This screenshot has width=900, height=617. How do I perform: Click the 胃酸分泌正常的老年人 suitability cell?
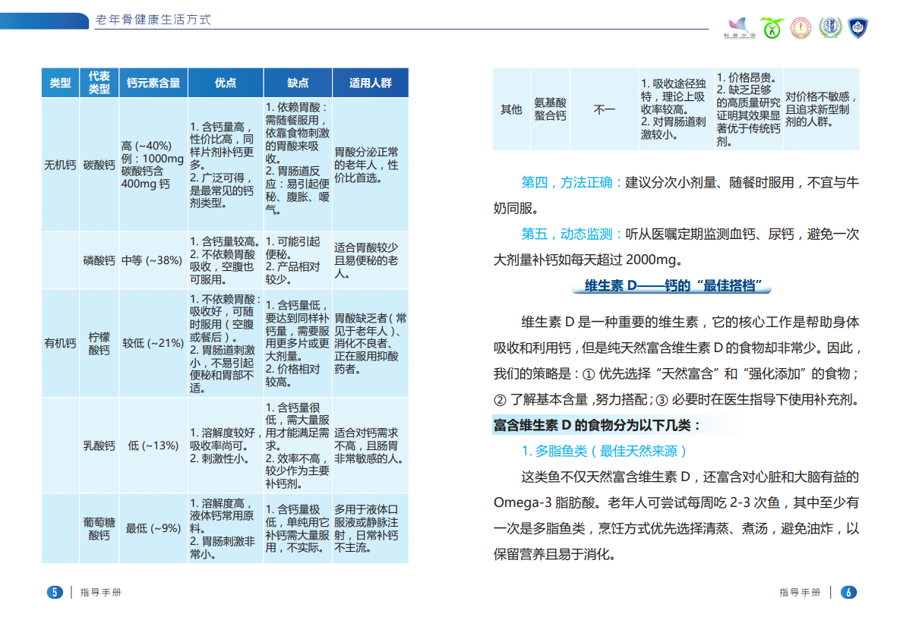pos(370,165)
